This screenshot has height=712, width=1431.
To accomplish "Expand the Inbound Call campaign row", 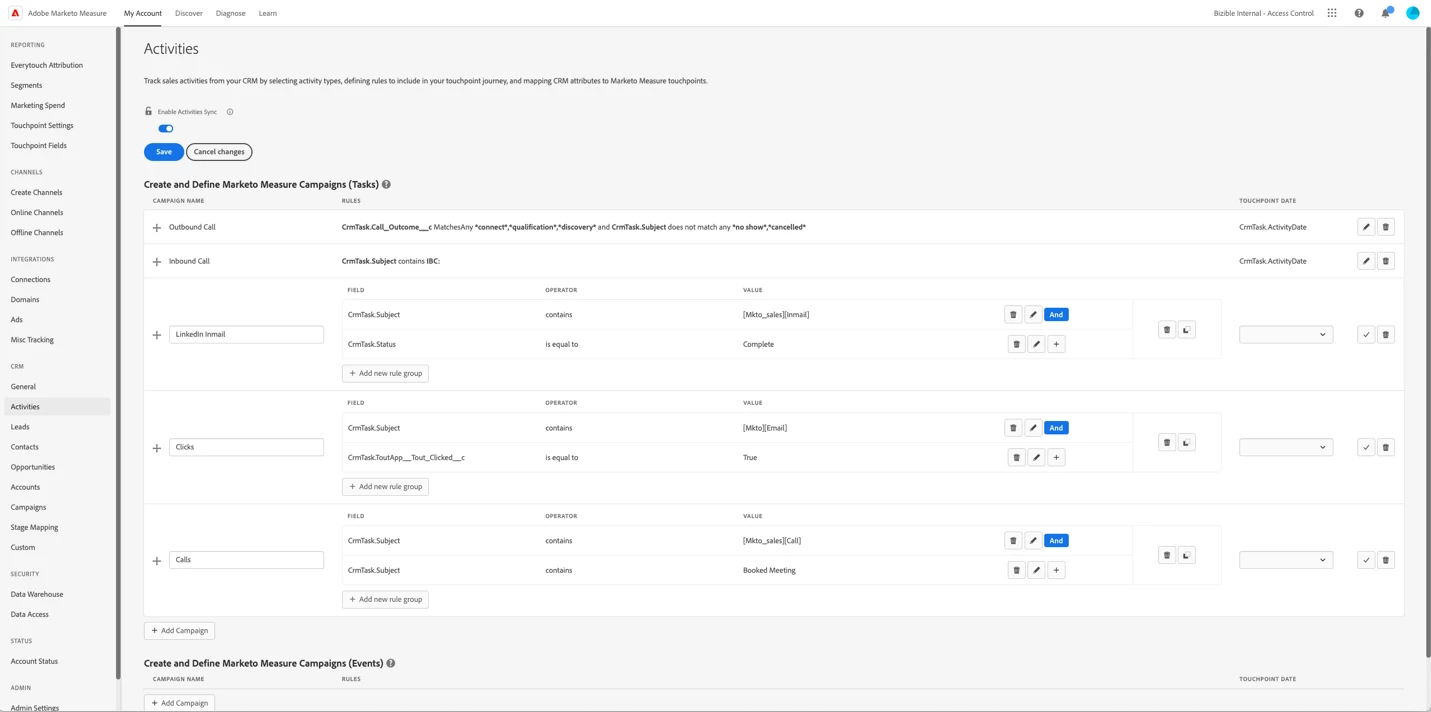I will pyautogui.click(x=157, y=262).
